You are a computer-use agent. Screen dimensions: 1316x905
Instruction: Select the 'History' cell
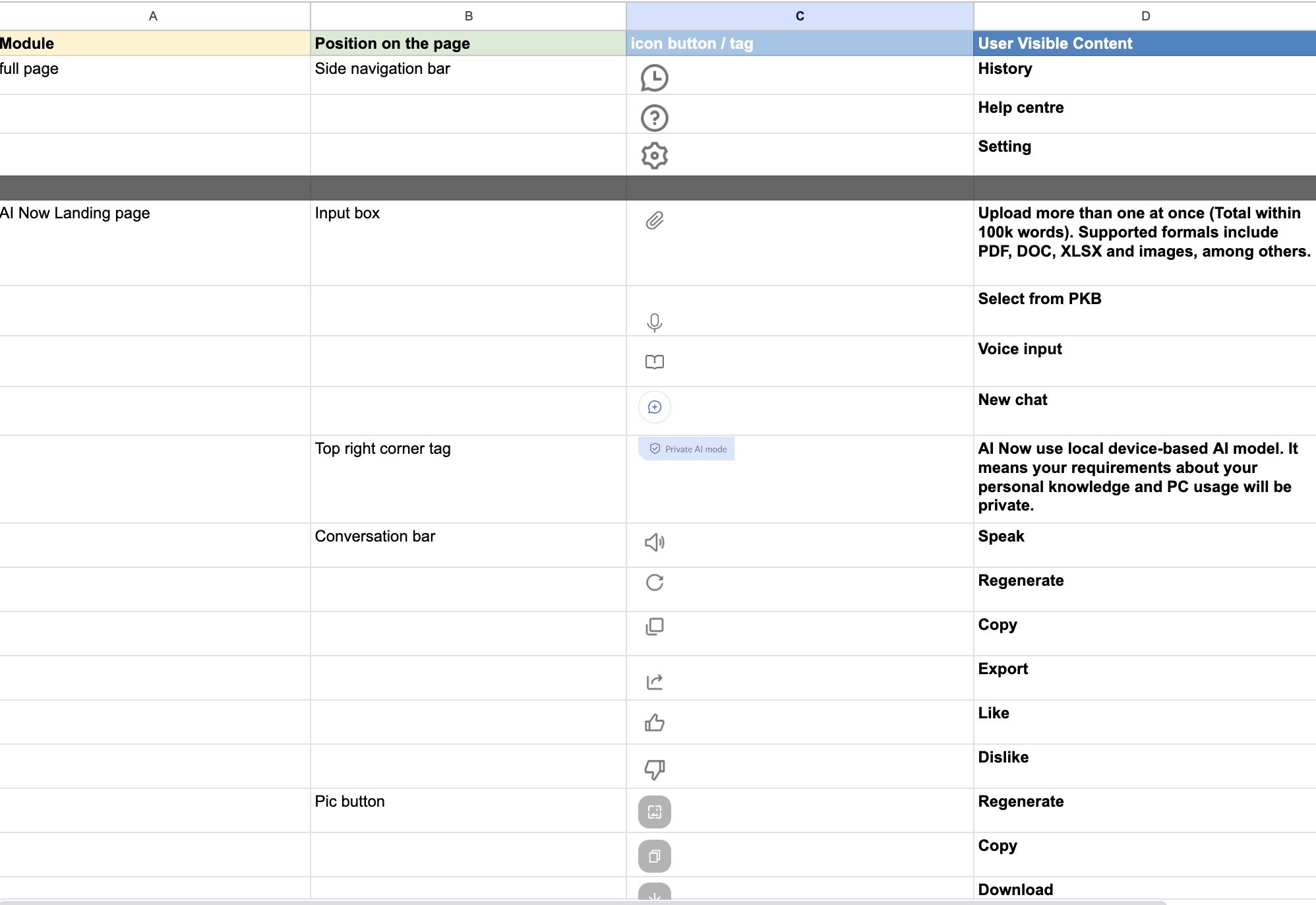(1145, 75)
